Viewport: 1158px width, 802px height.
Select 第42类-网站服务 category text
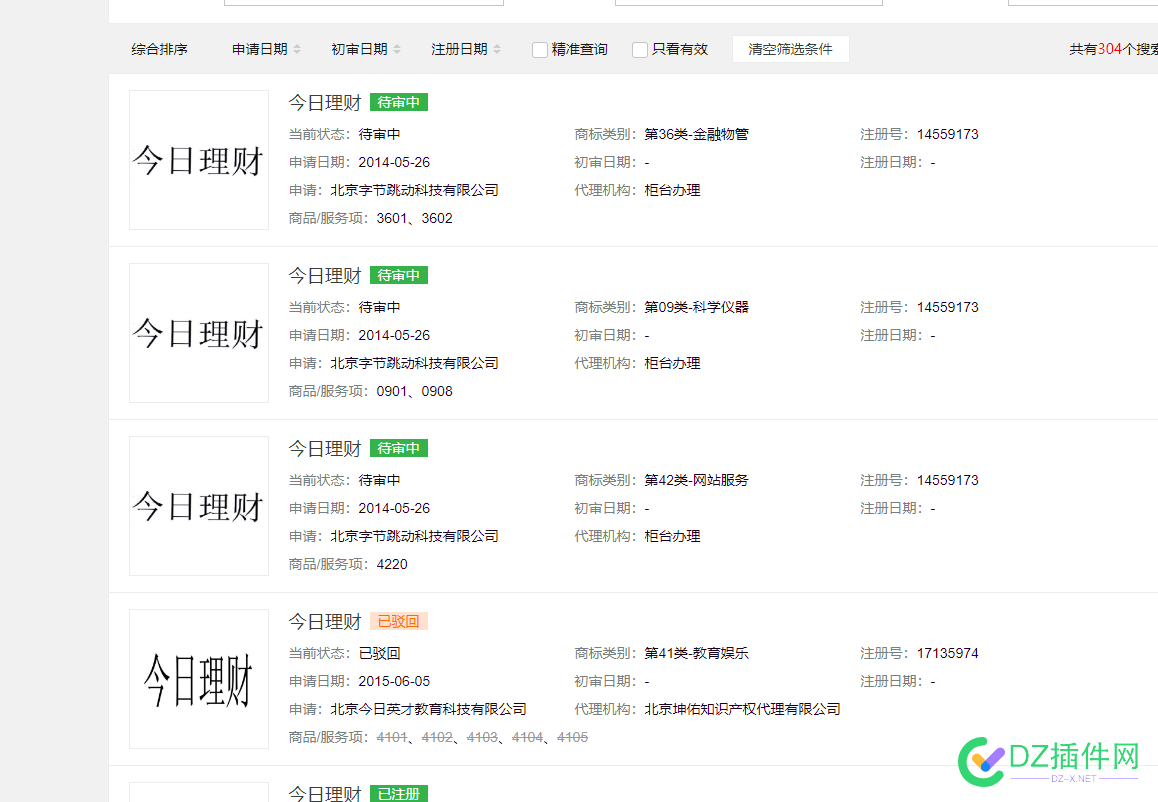(696, 480)
